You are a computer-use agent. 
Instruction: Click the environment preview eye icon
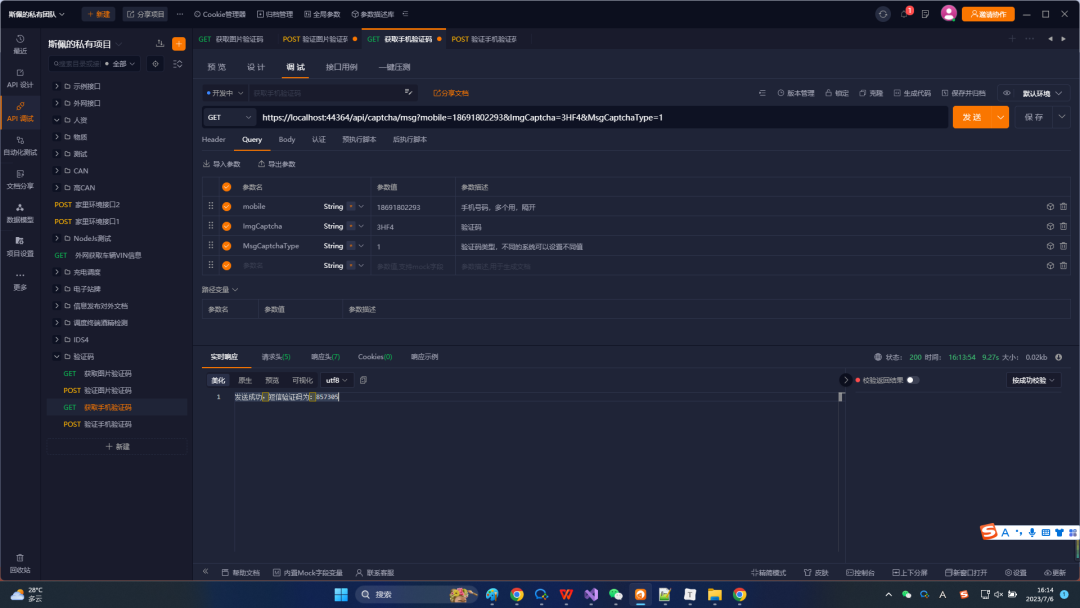click(x=1007, y=93)
